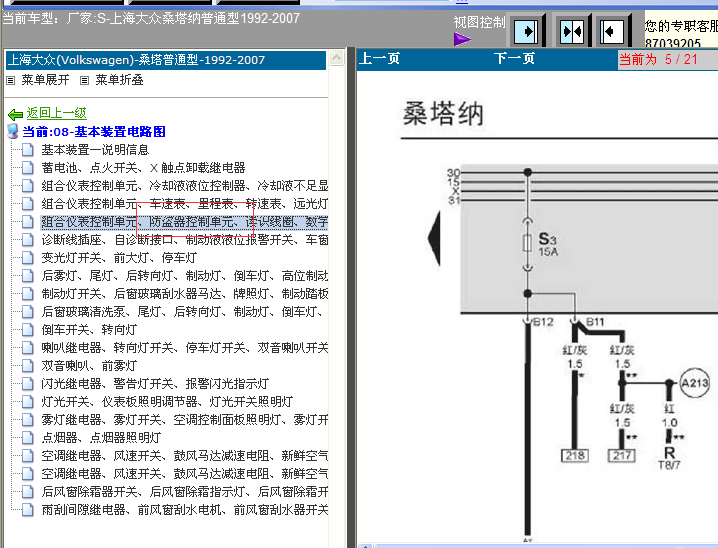Open 蓄电池、点火开关、X触点卸载继电器
This screenshot has height=548, width=718.
[143, 168]
